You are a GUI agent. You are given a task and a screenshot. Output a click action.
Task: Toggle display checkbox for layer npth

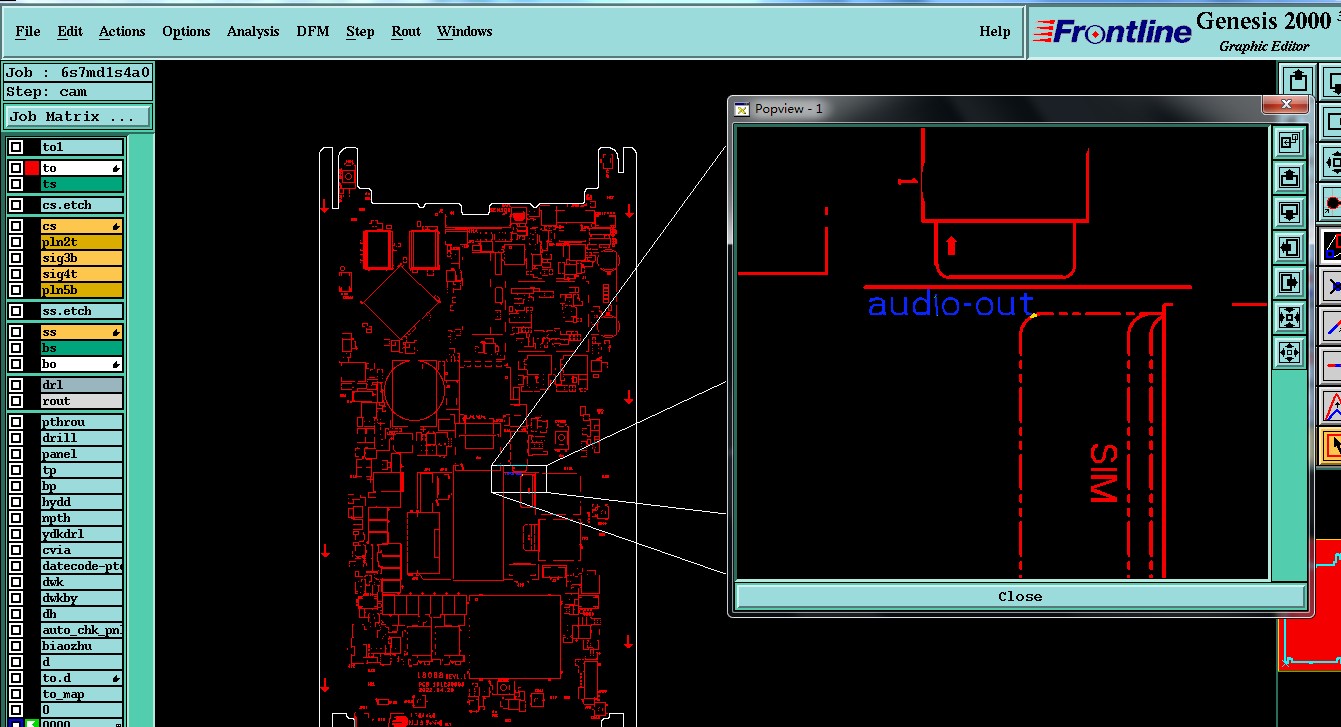click(x=16, y=518)
